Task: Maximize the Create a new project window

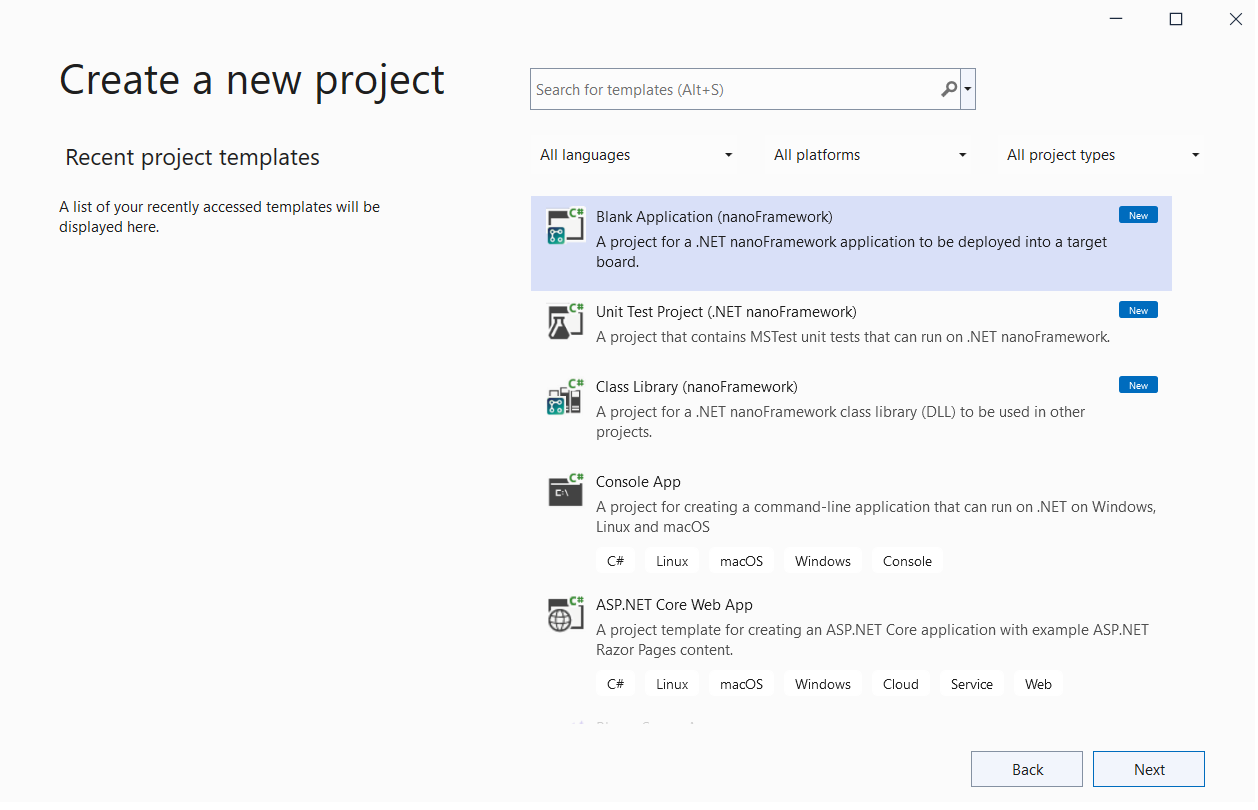Action: click(1176, 19)
